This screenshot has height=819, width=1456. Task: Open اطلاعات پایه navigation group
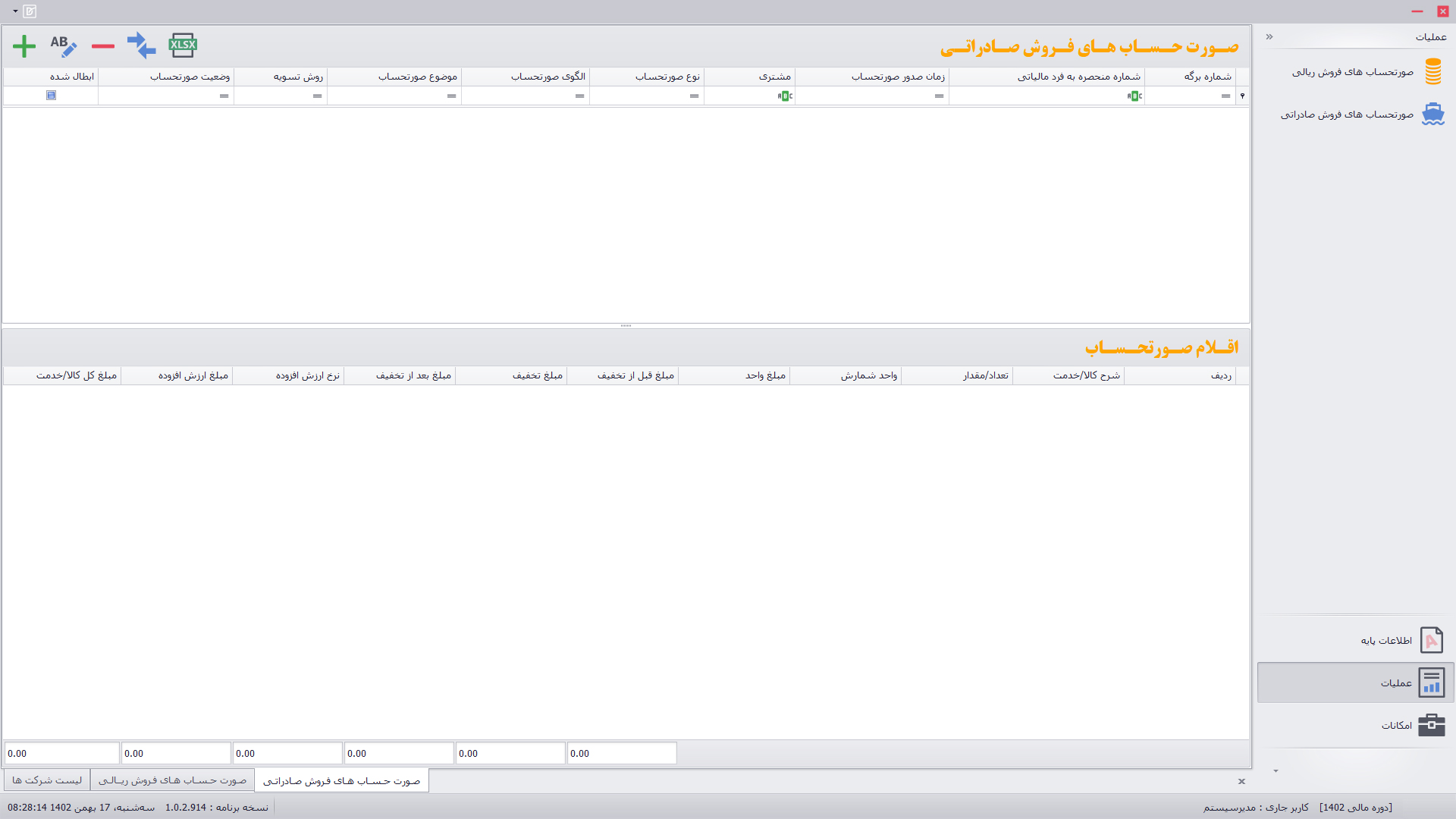[1386, 641]
